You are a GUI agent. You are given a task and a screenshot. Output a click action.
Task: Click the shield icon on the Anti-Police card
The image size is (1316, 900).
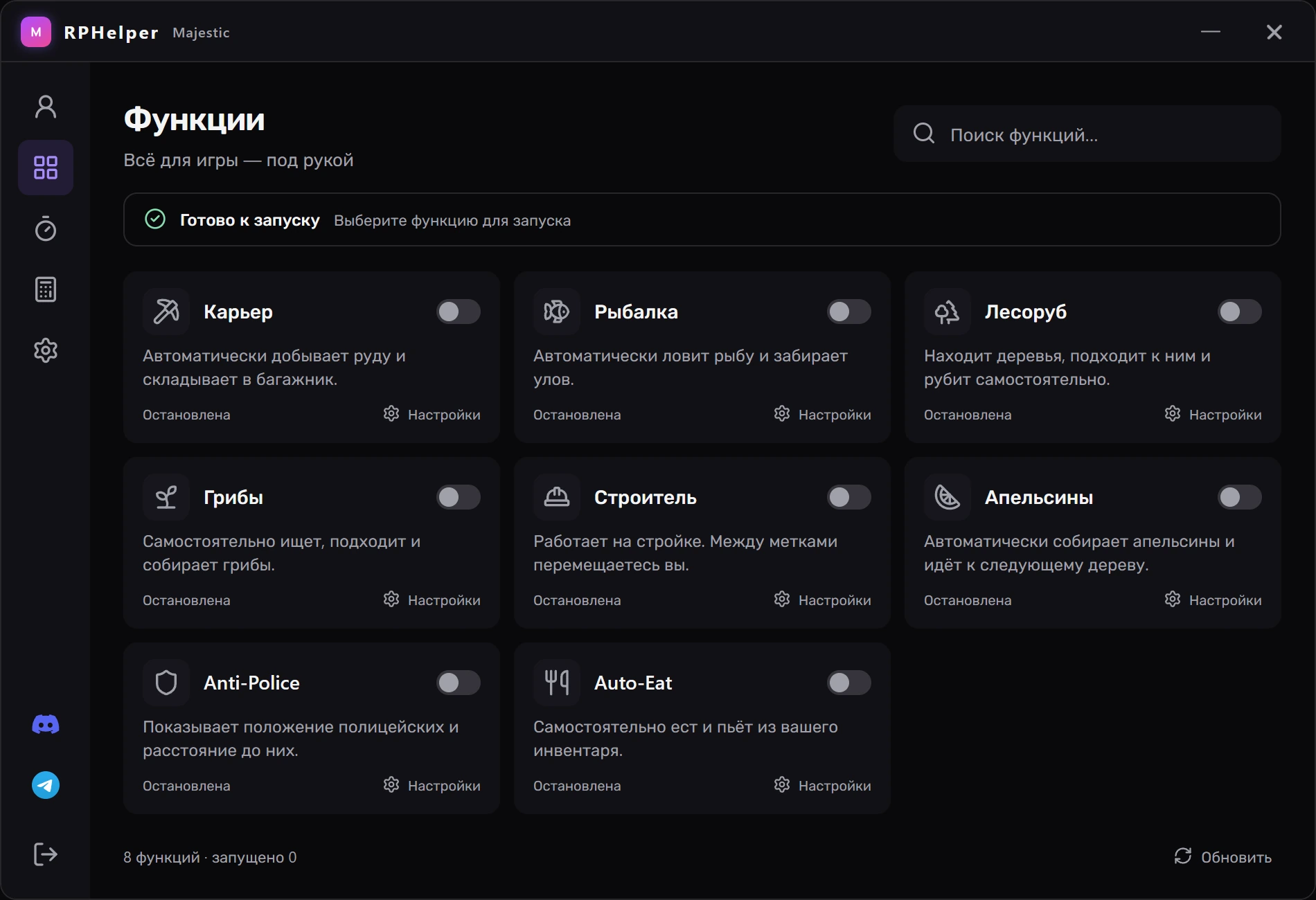pyautogui.click(x=166, y=683)
